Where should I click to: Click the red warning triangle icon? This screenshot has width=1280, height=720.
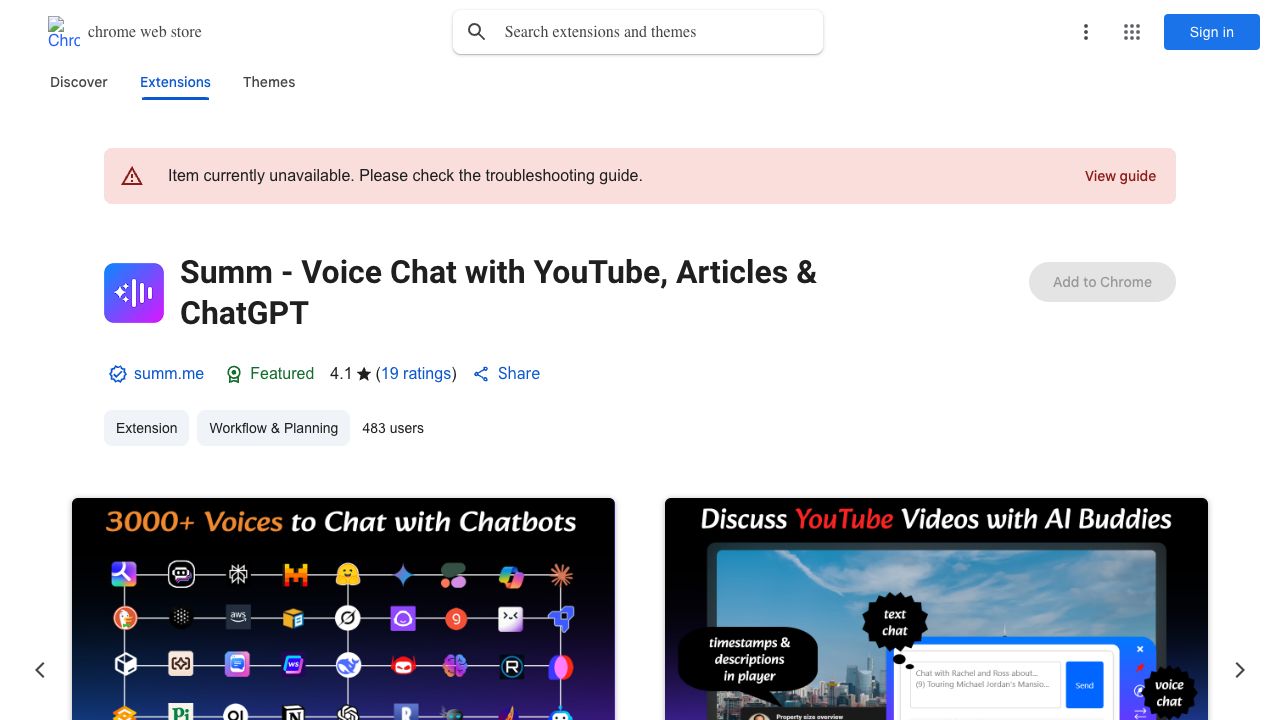click(x=132, y=176)
